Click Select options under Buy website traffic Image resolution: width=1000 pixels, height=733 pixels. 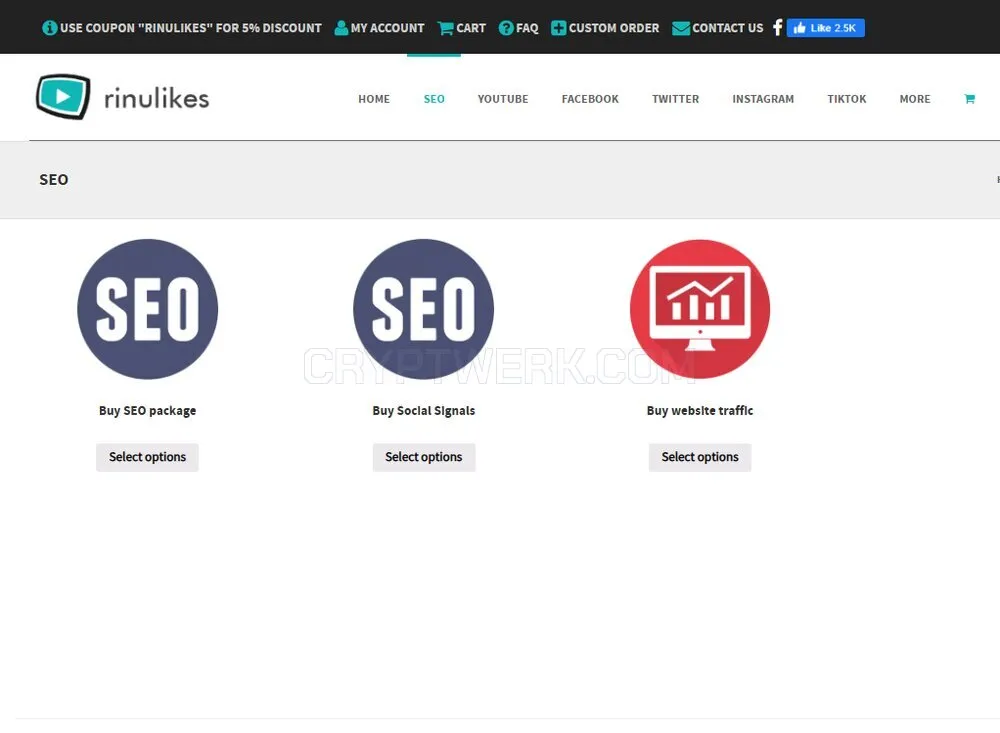pyautogui.click(x=700, y=457)
